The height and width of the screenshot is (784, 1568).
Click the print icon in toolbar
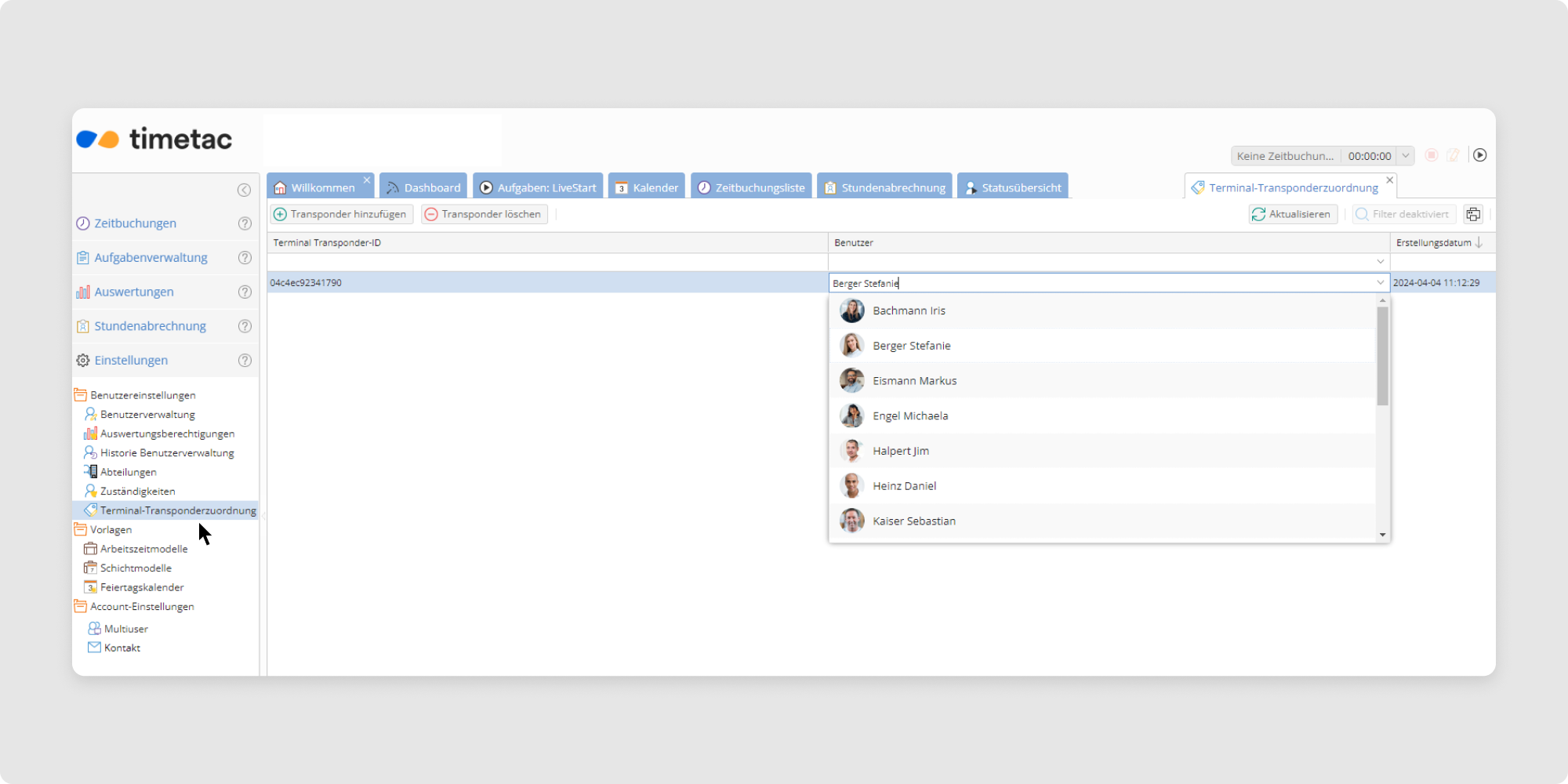click(1473, 214)
